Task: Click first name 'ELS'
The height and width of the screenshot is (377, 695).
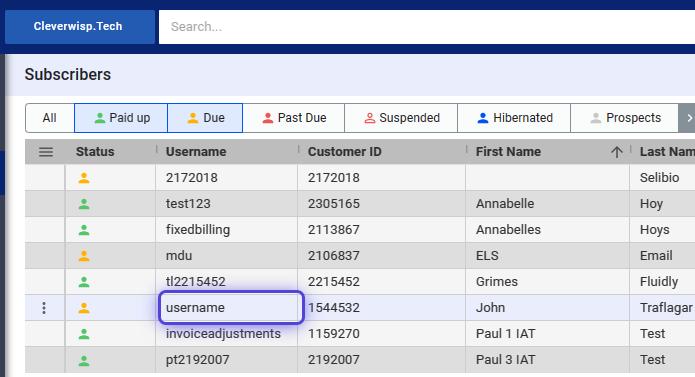Action: pyautogui.click(x=487, y=256)
